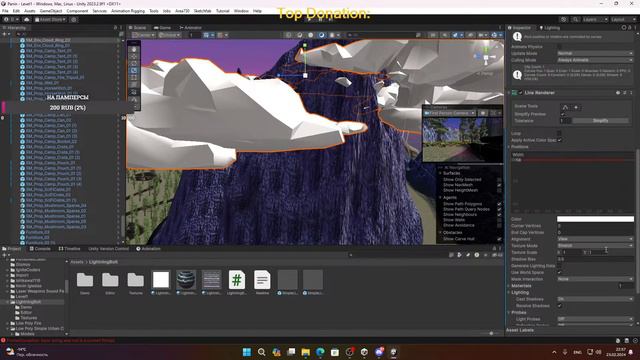Open the Texture Mode dropdown
The height and width of the screenshot is (360, 640).
point(595,246)
